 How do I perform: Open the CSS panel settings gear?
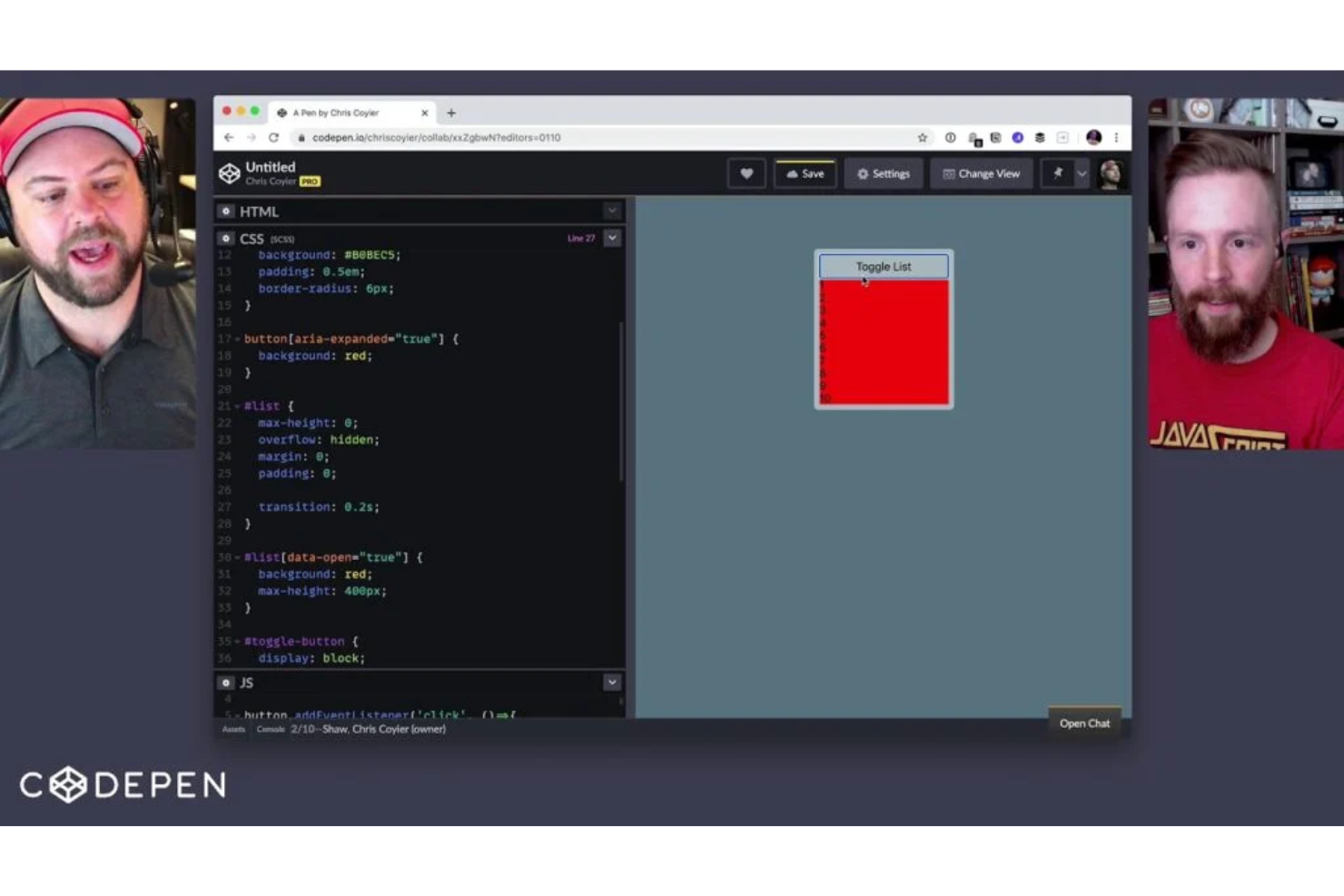pos(225,238)
